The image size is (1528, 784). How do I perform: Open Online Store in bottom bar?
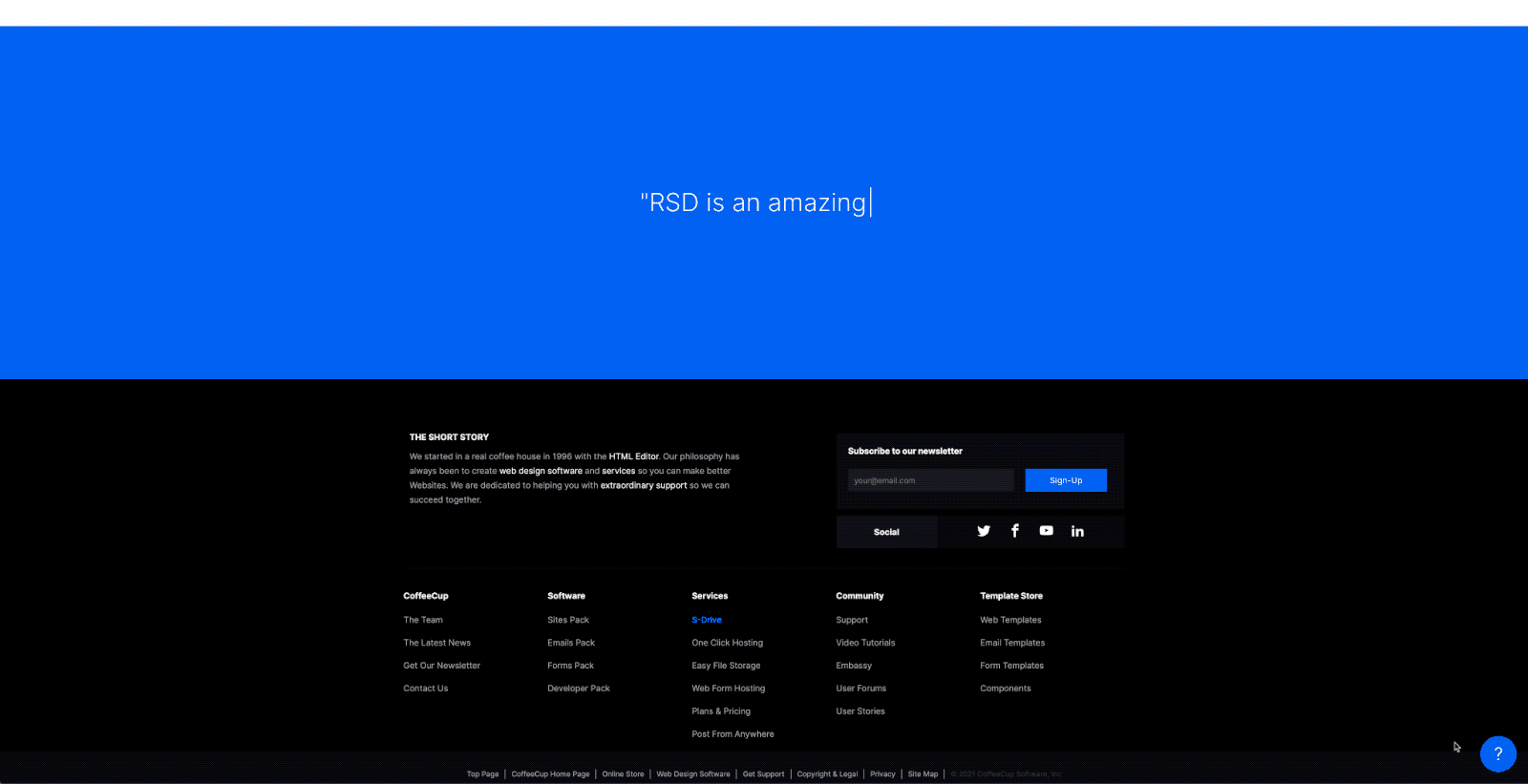[623, 774]
